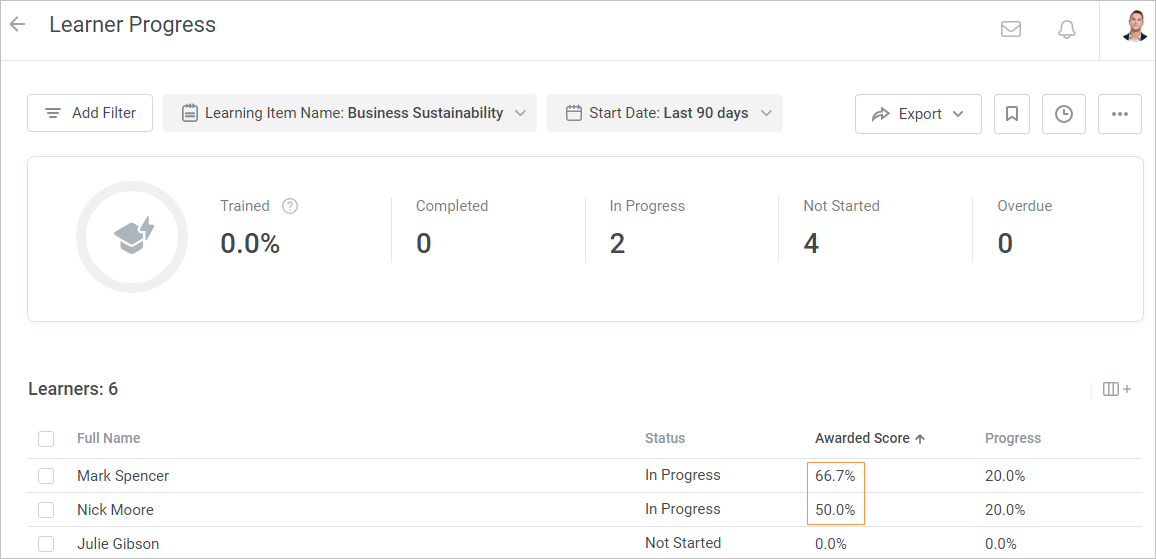Screen dimensions: 1156x559
Task: Open the three-dots more options menu
Action: point(1120,114)
